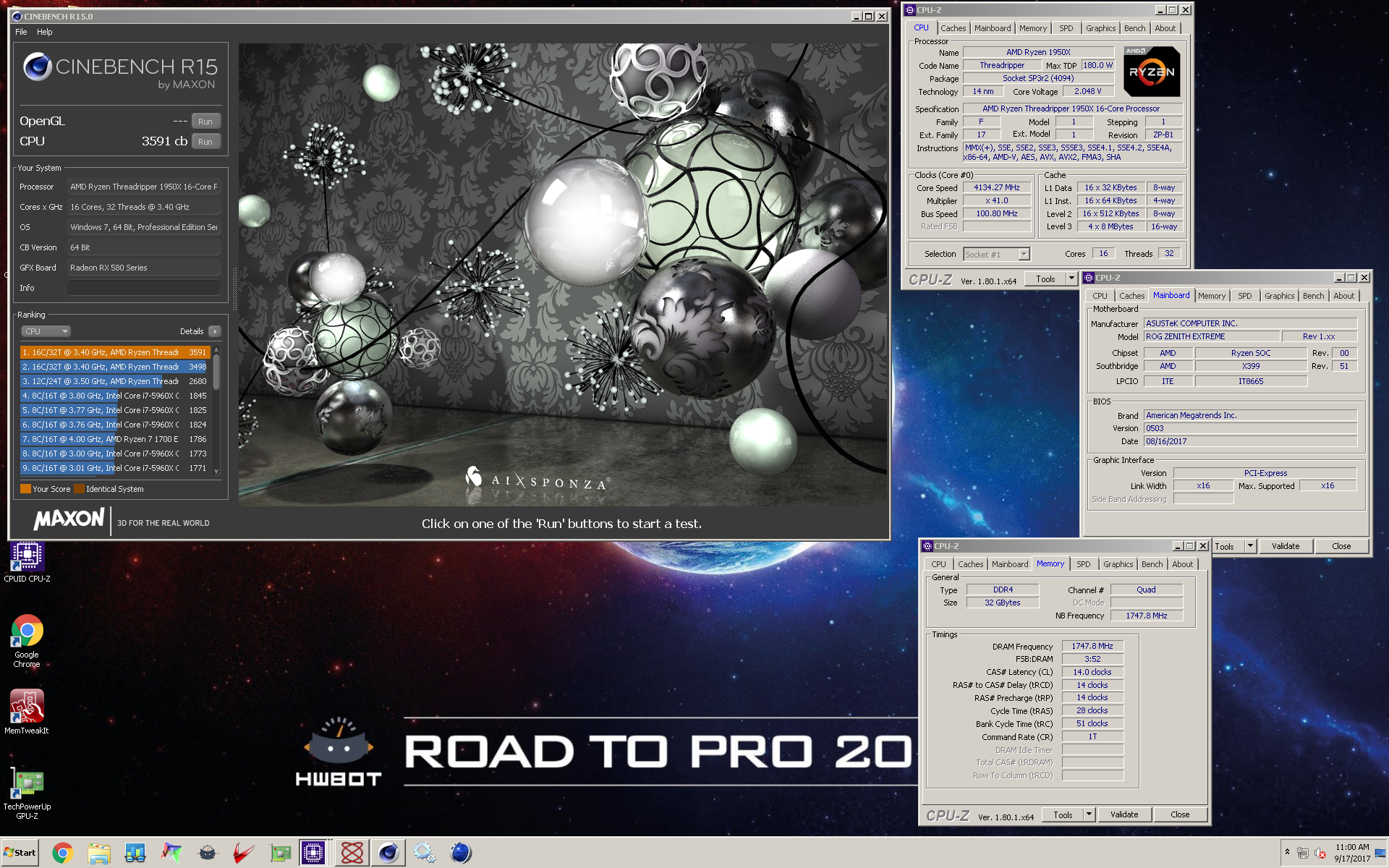Click the empty Info input field
Screen dimensions: 1389x868
144,288
